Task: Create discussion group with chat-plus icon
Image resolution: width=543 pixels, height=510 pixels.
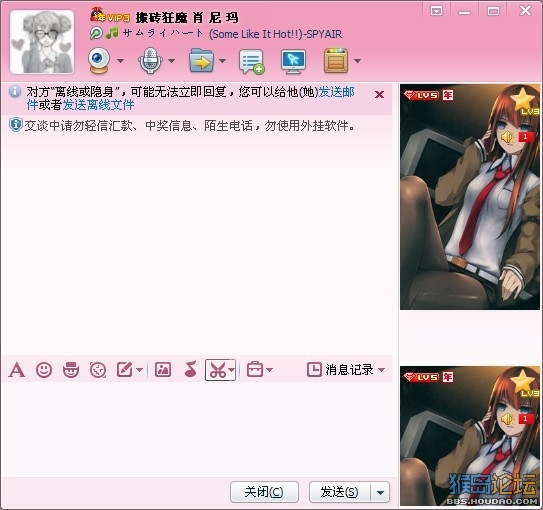Action: tap(252, 62)
